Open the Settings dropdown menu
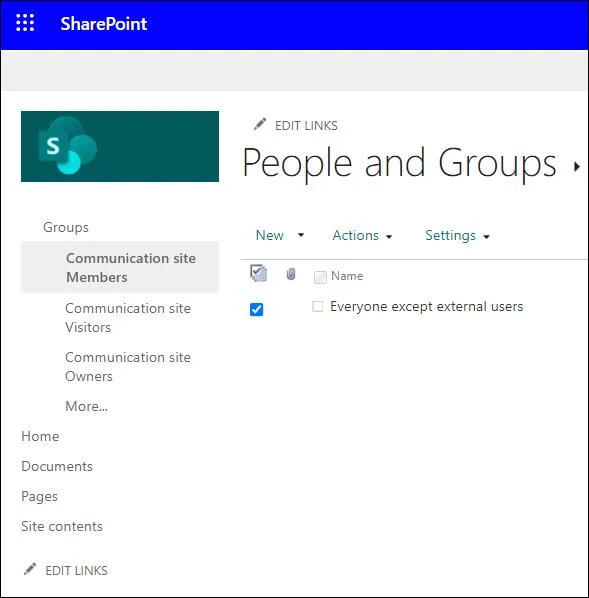 [x=457, y=236]
